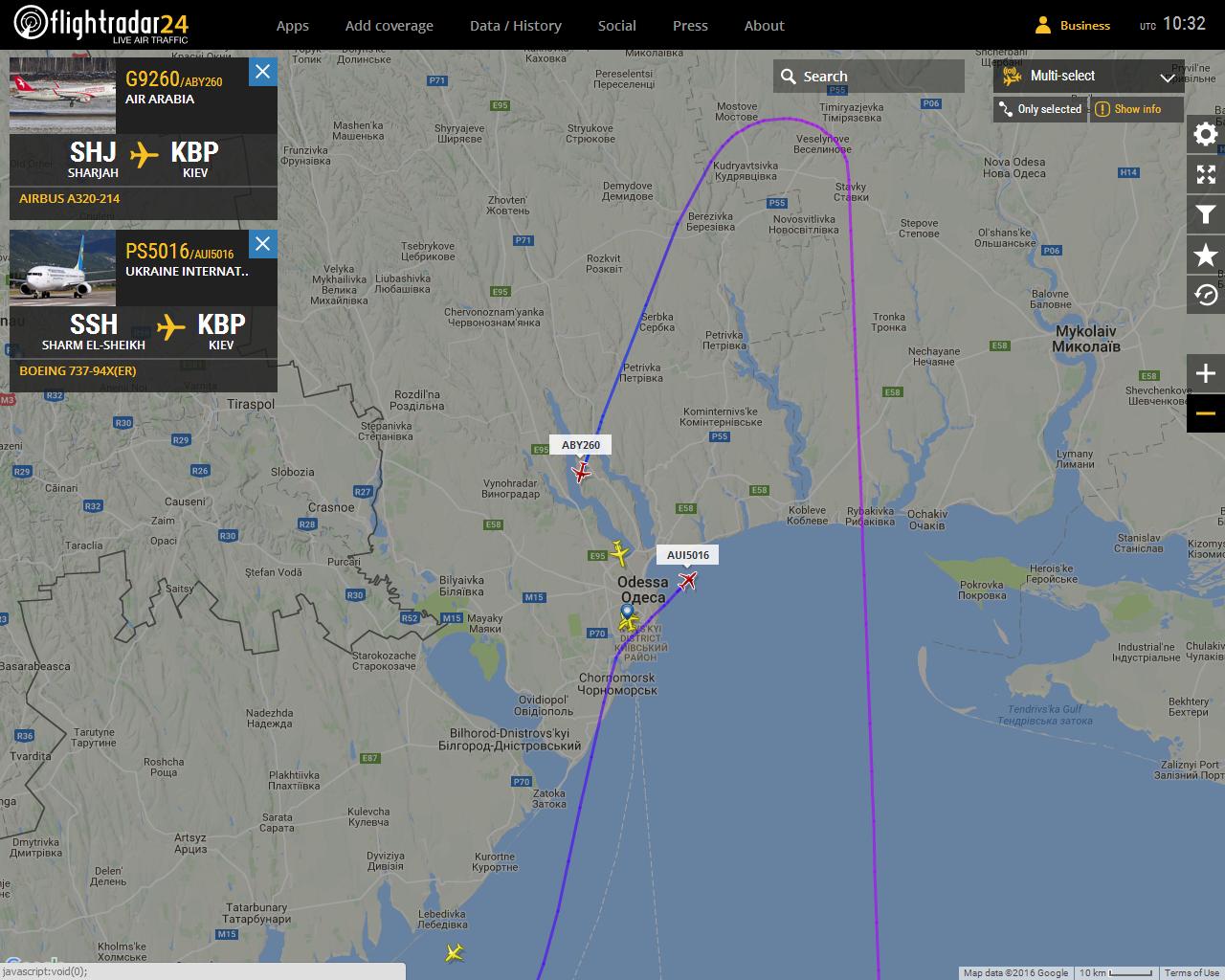Zoom out with the minus button
The image size is (1225, 980).
(1206, 413)
